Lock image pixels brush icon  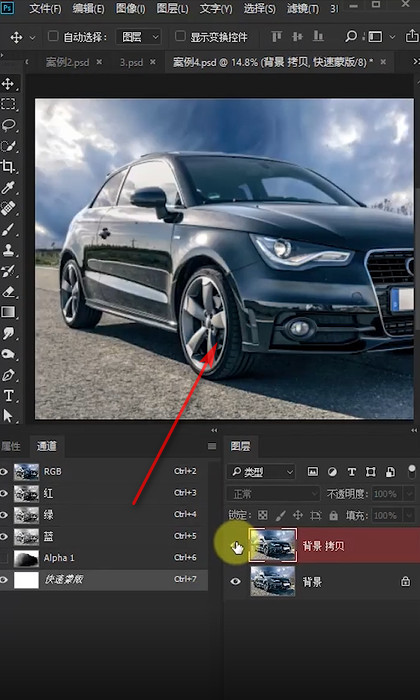pos(280,516)
